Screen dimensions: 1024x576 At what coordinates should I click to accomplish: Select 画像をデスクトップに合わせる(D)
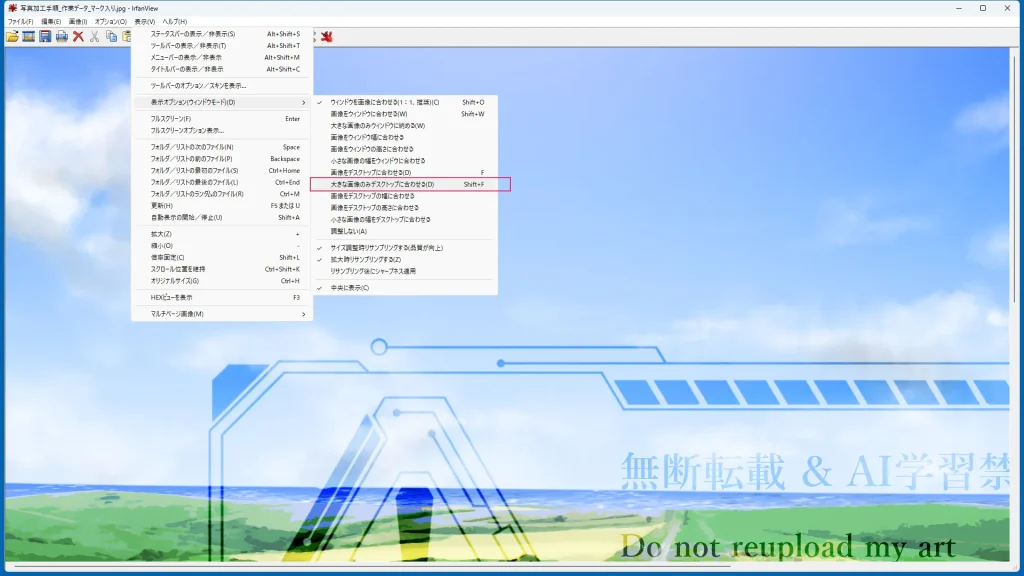coord(404,172)
